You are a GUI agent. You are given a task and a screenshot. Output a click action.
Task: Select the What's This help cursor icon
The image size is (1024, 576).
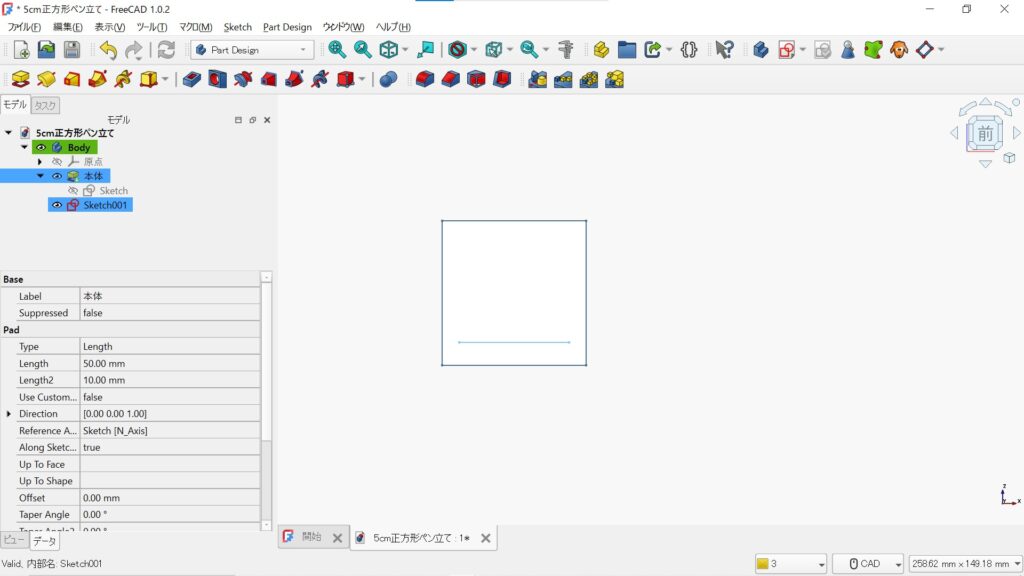pyautogui.click(x=724, y=49)
